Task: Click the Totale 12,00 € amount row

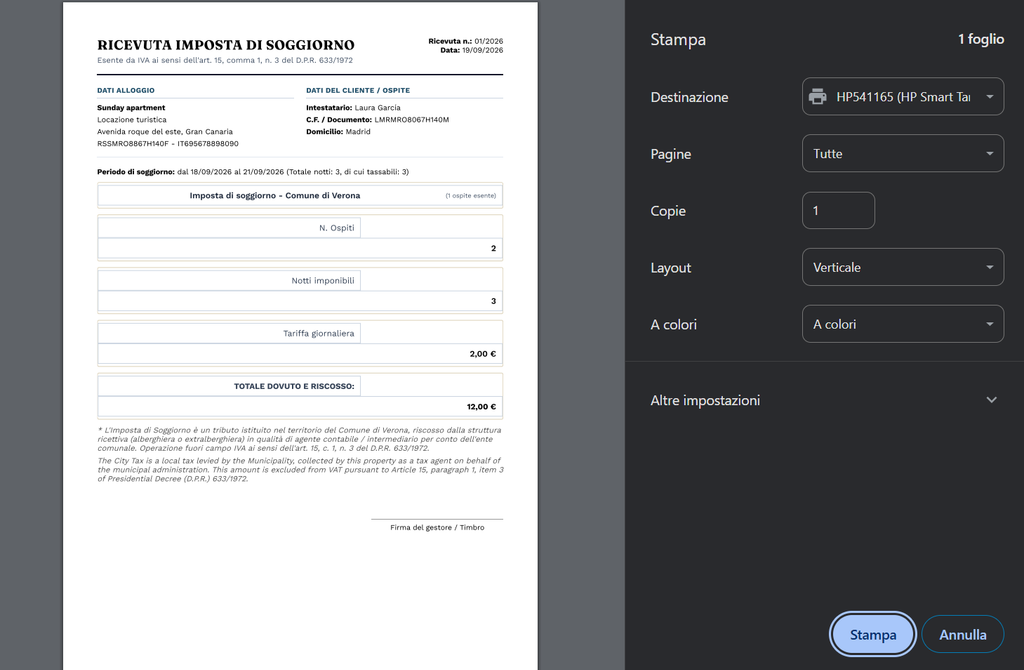Action: point(300,407)
